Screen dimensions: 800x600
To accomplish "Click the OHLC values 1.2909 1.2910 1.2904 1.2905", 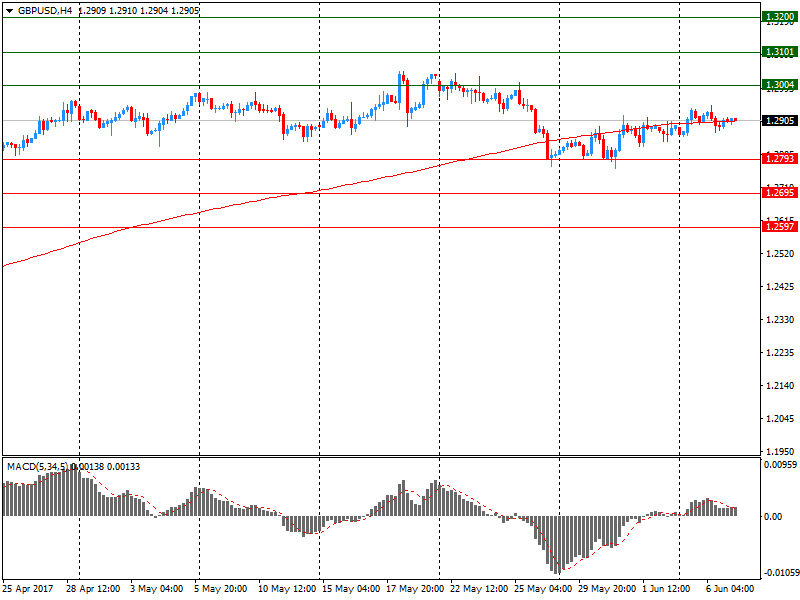I will tap(139, 10).
